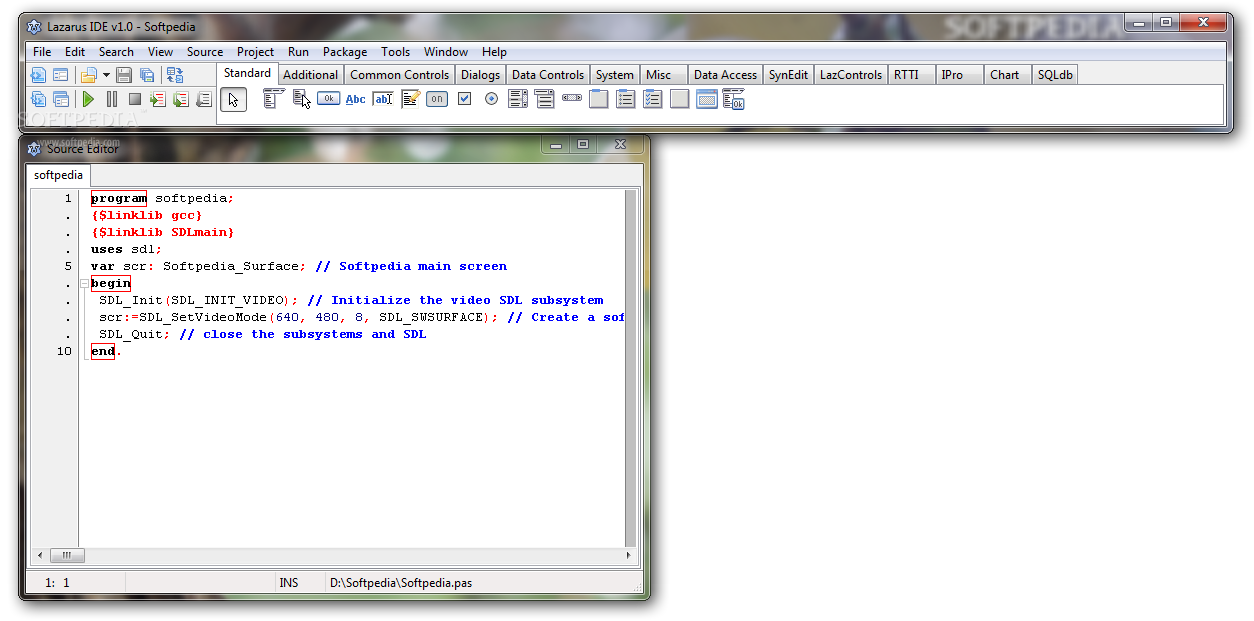Switch to the Dialogs palette tab
Viewport: 1254px width, 621px height.
tap(481, 75)
